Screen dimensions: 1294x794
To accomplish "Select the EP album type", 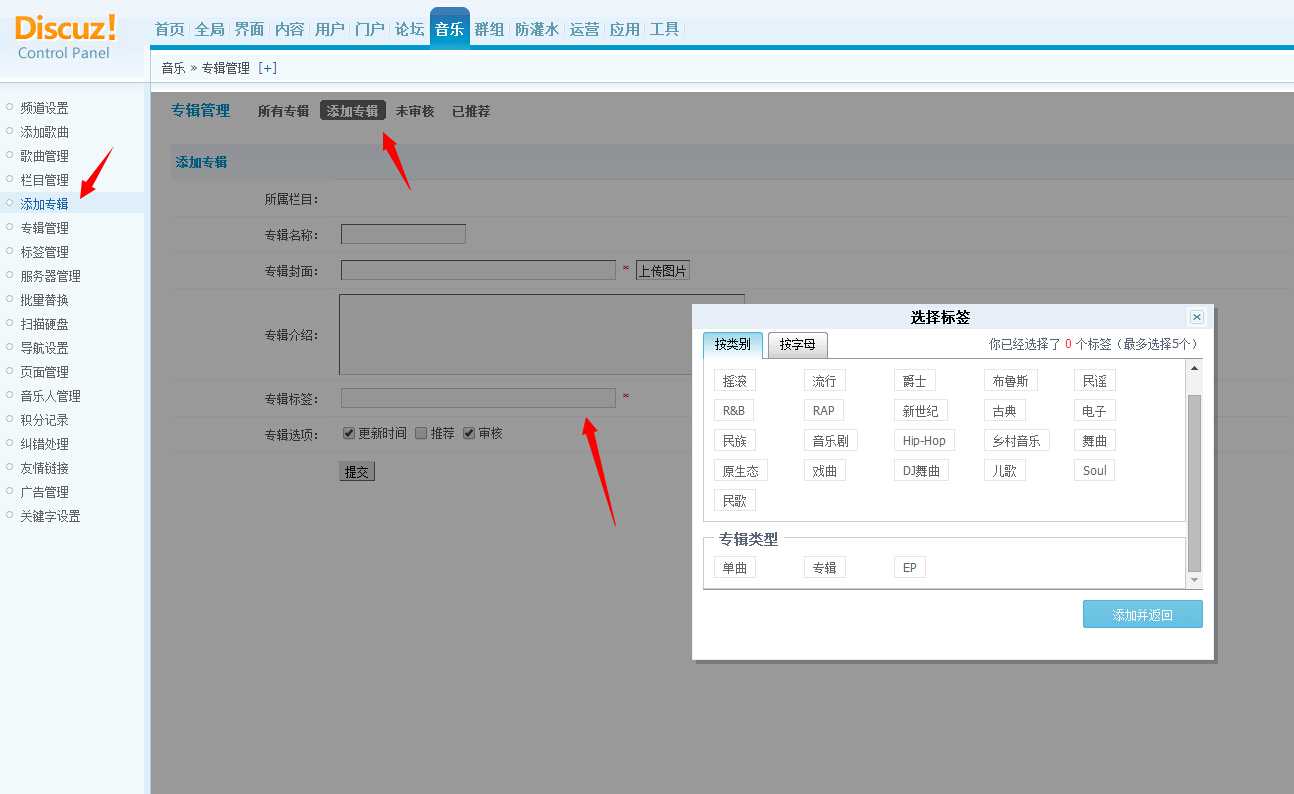I will click(x=909, y=568).
